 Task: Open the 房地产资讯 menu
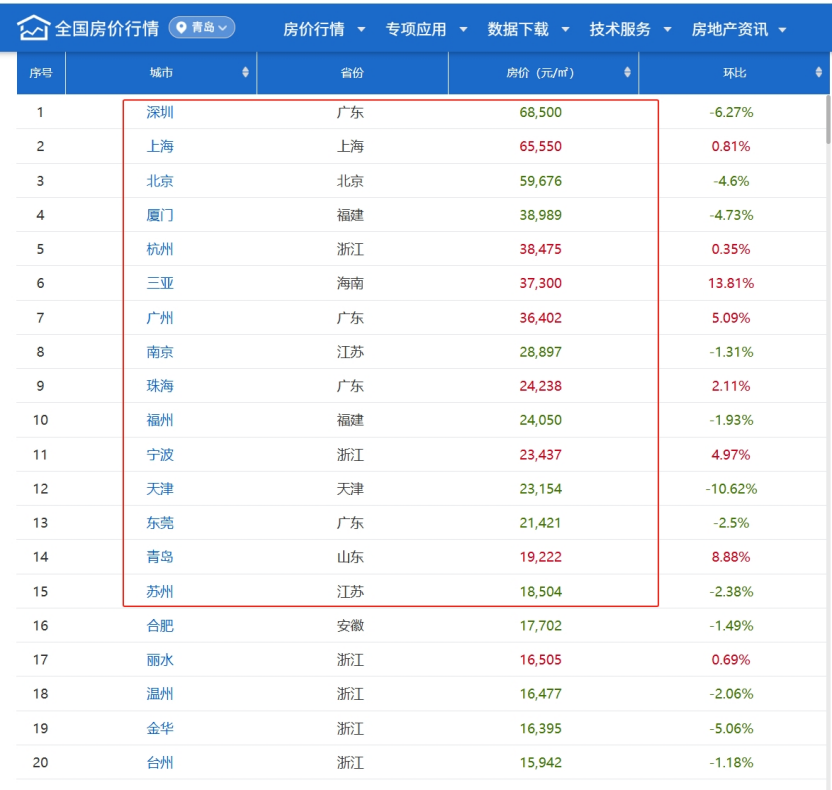point(730,29)
